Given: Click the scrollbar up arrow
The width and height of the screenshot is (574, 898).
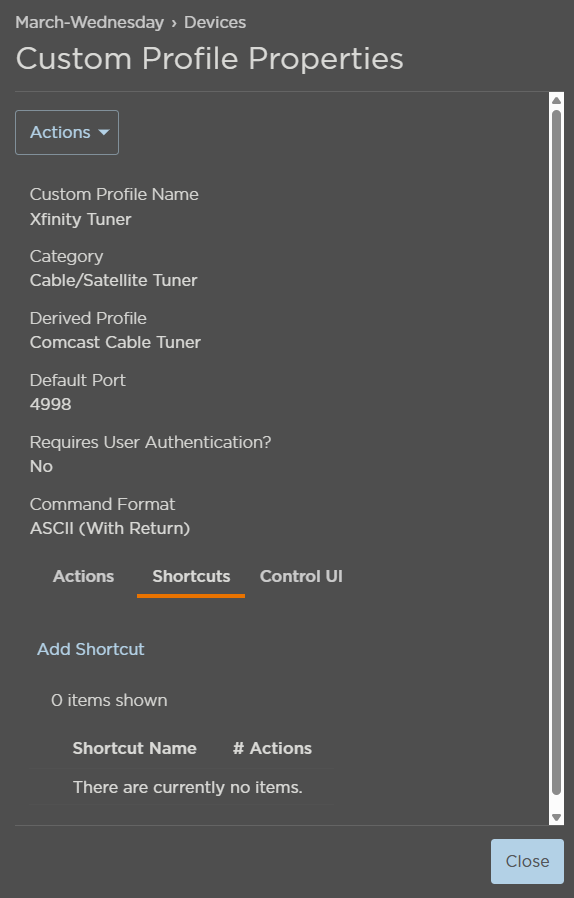Looking at the screenshot, I should click(556, 100).
